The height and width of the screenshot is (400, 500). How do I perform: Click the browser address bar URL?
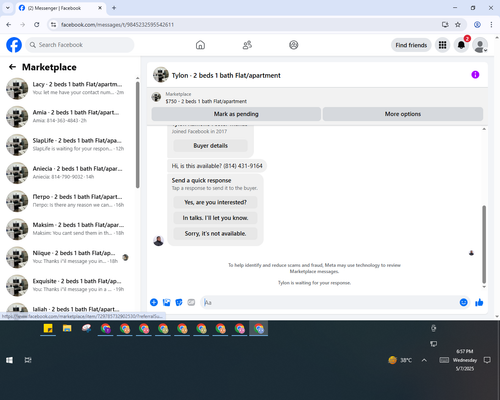tap(117, 25)
